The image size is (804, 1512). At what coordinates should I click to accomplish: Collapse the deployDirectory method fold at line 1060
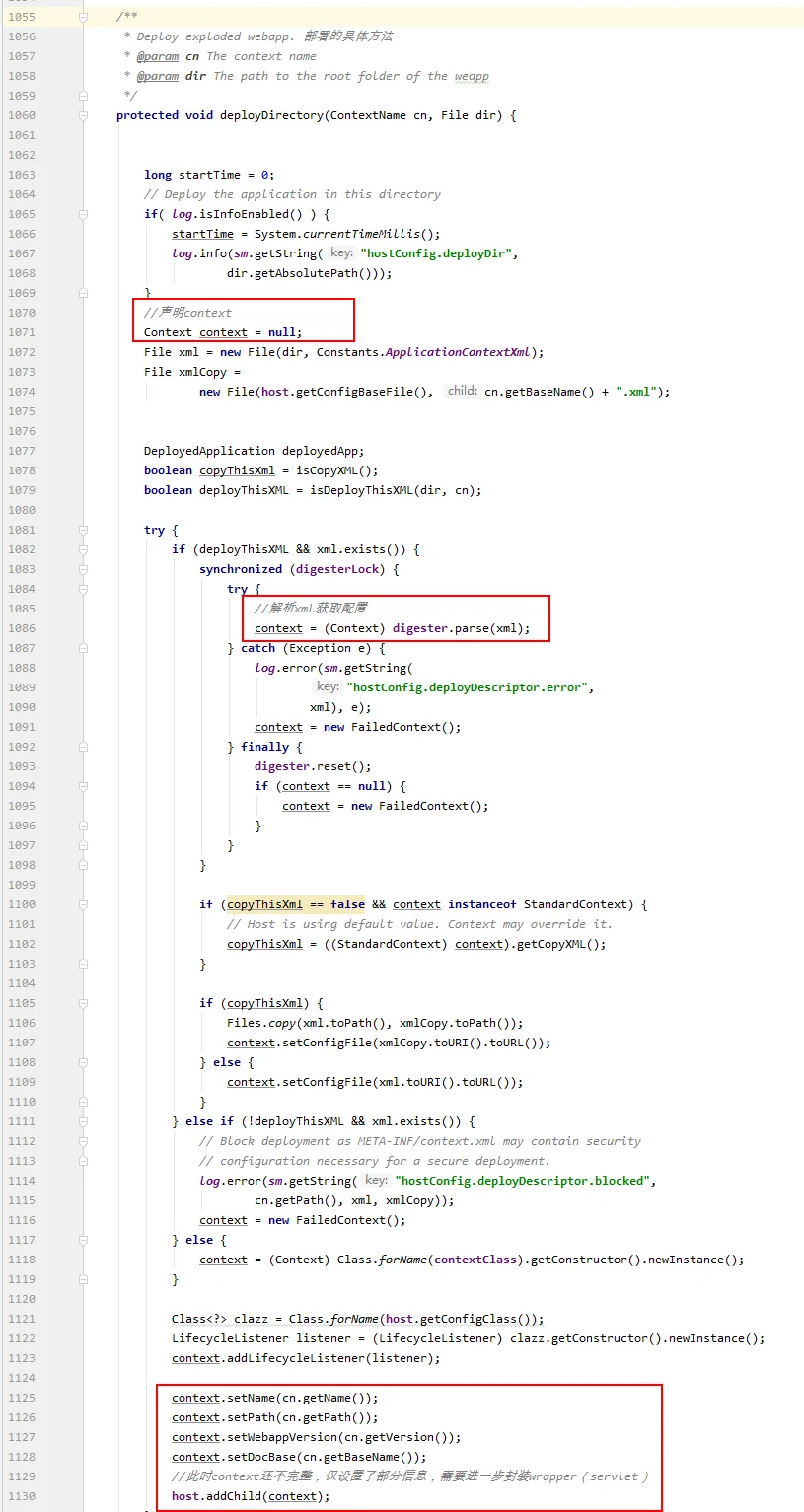click(x=84, y=115)
